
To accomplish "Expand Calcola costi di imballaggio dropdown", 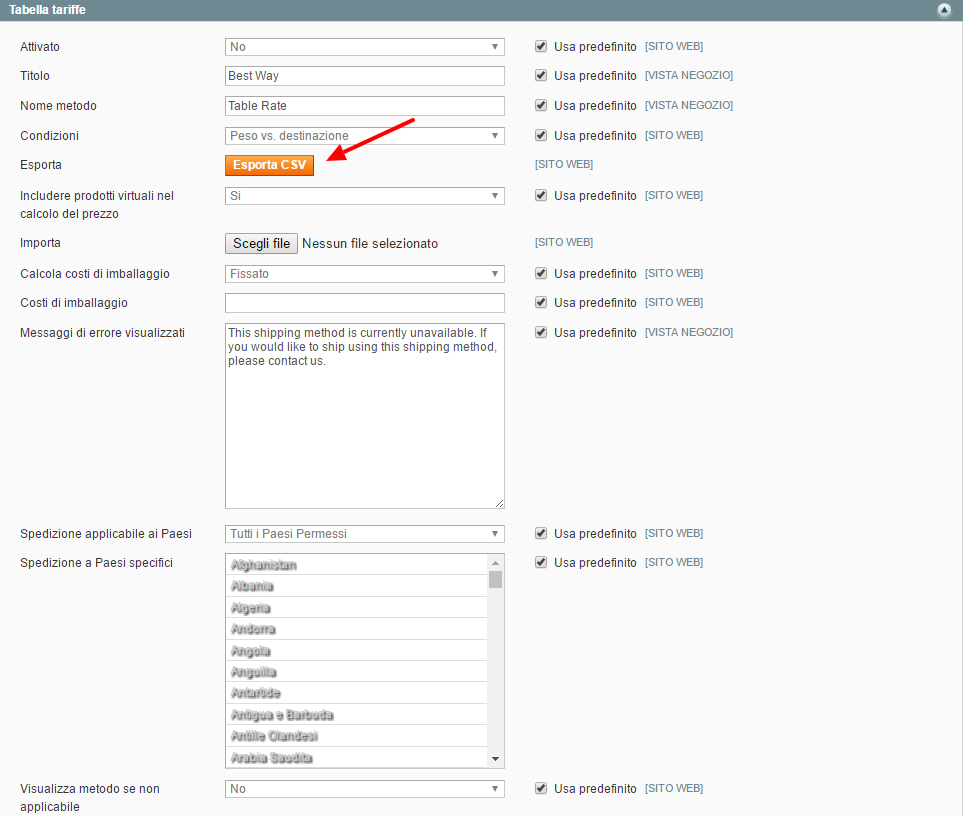I will (x=364, y=274).
